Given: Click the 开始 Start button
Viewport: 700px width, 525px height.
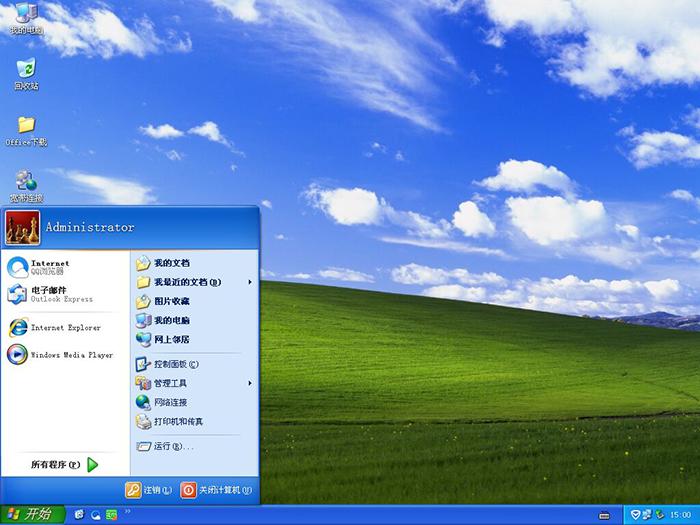Looking at the screenshot, I should [33, 515].
